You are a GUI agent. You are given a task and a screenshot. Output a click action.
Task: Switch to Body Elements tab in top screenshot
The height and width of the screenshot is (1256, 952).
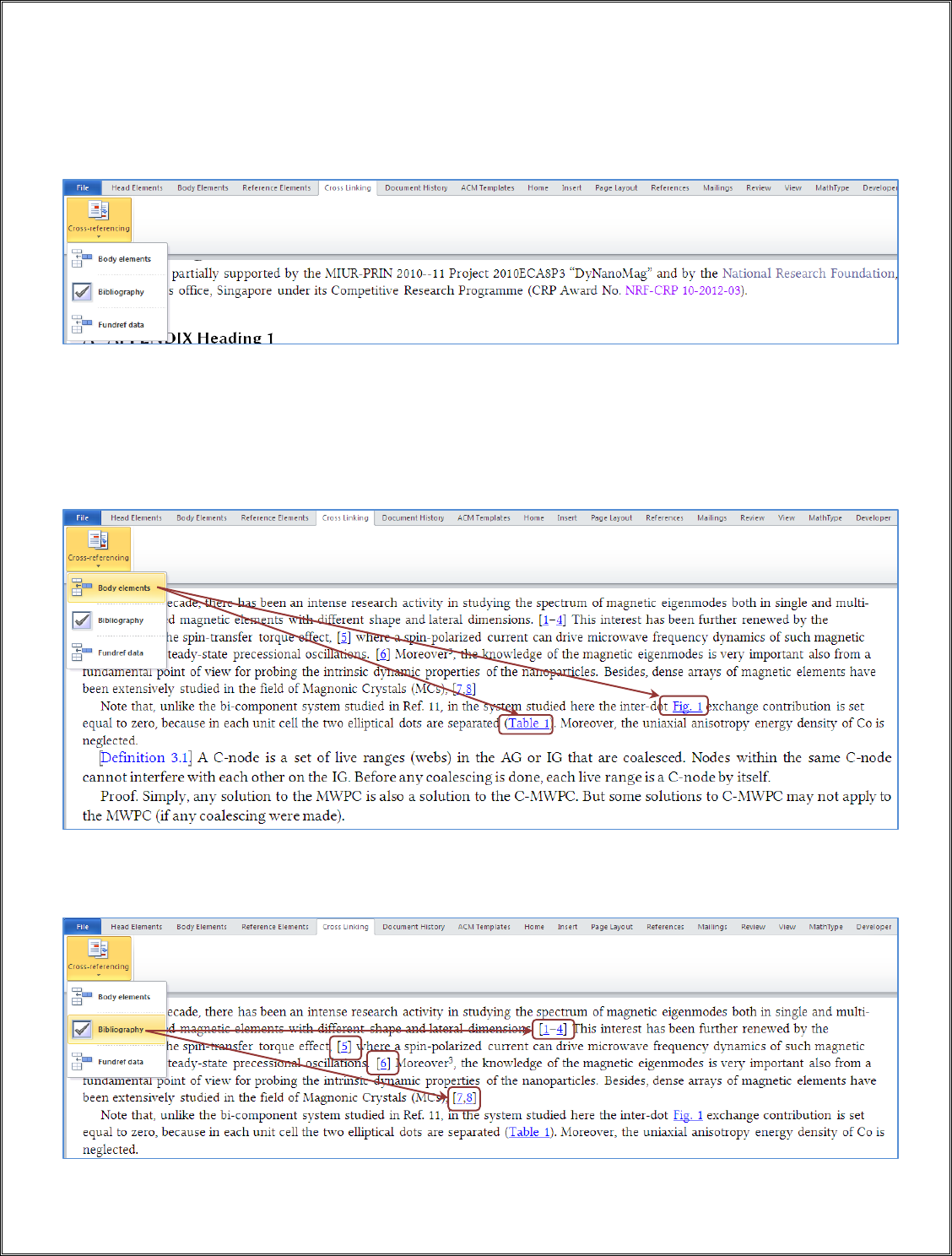pos(203,188)
